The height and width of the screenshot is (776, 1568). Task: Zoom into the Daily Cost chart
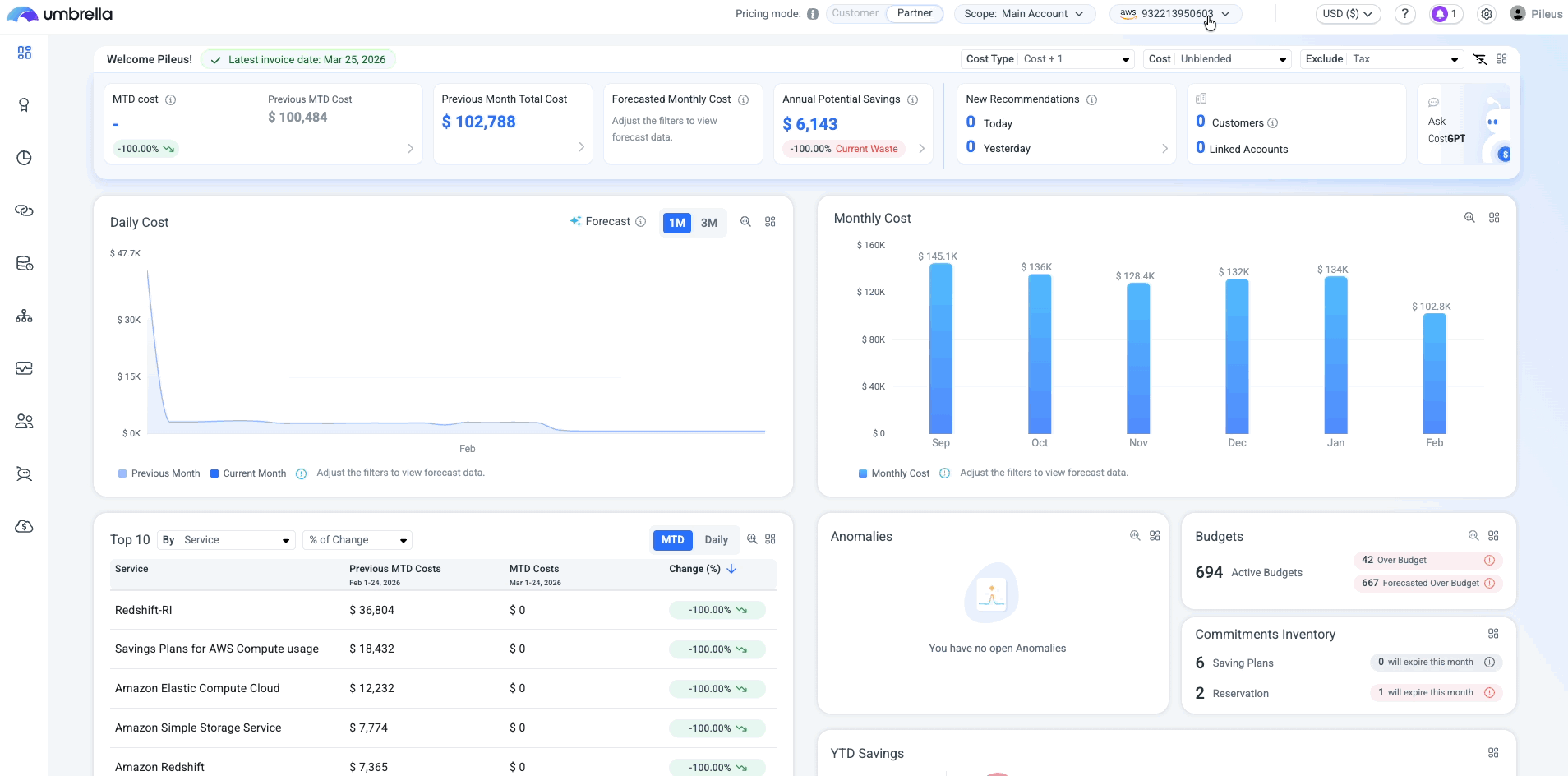coord(745,222)
